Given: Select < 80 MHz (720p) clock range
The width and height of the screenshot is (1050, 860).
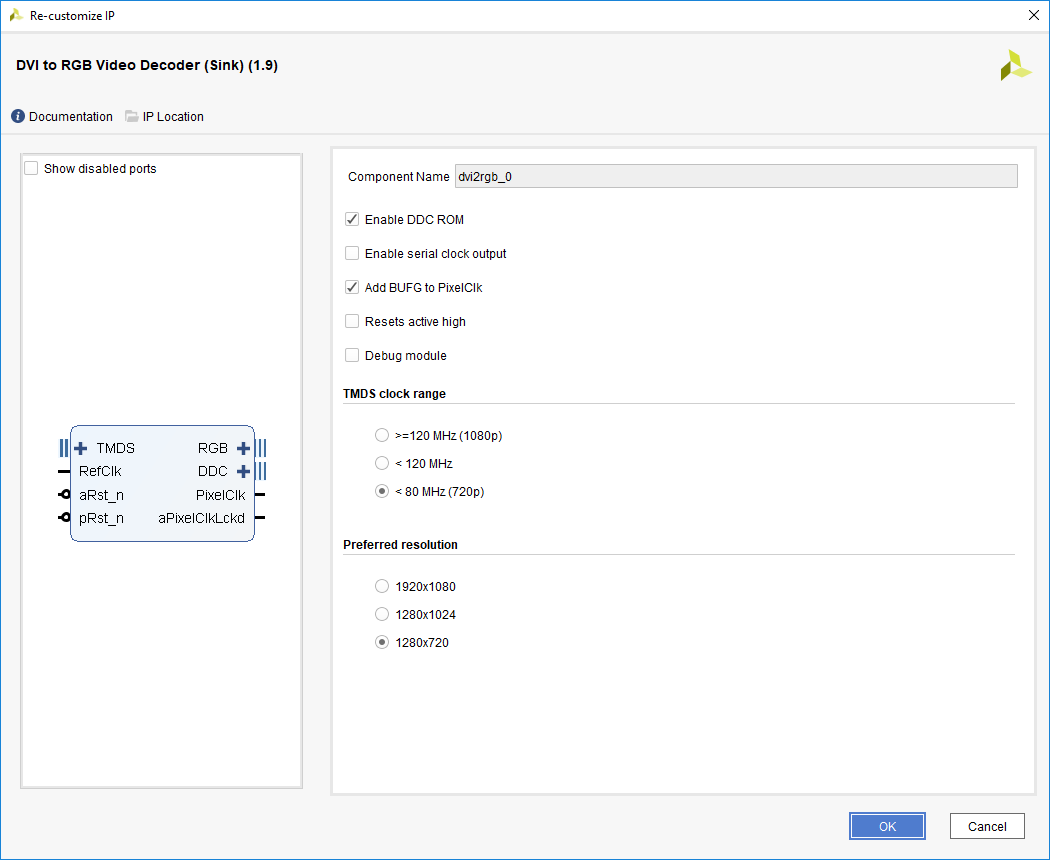Looking at the screenshot, I should [382, 492].
